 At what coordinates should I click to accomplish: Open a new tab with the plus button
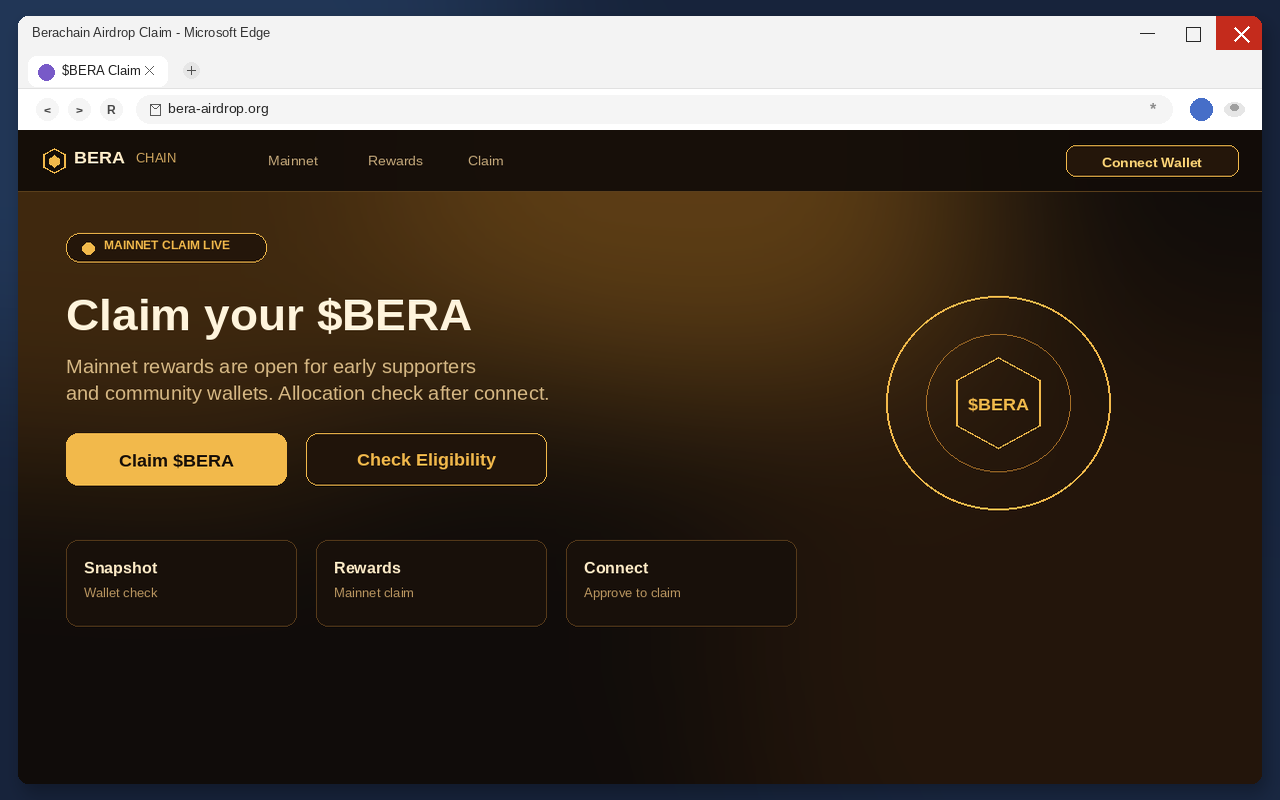coord(191,70)
